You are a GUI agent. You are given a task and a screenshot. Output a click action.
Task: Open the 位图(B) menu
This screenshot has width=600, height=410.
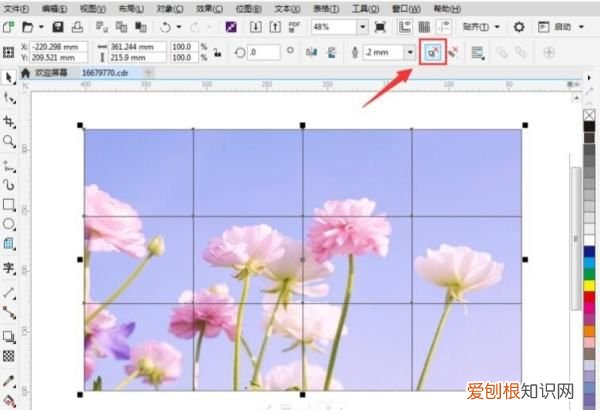point(249,8)
